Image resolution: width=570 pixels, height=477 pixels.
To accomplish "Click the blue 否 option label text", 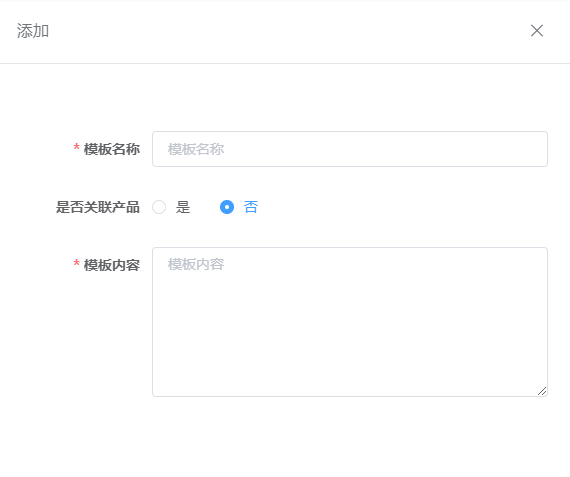I will click(251, 207).
